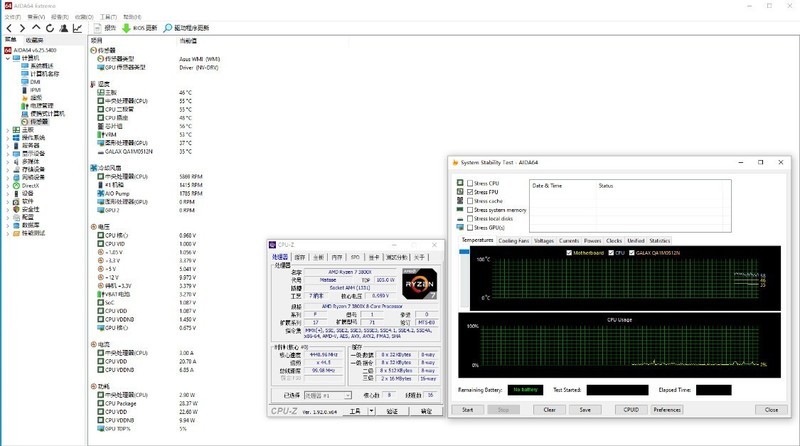This screenshot has width=800, height=446.
Task: Click the CPU-Z title bar logo icon
Action: pyautogui.click(x=272, y=245)
